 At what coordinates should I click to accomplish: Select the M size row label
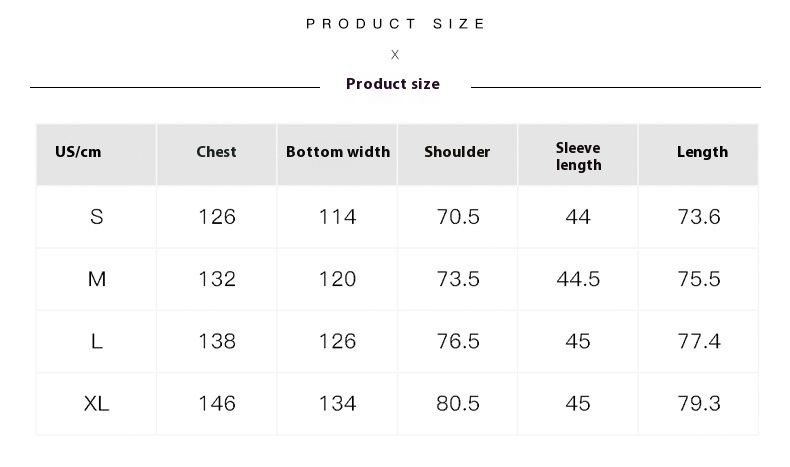tap(97, 279)
